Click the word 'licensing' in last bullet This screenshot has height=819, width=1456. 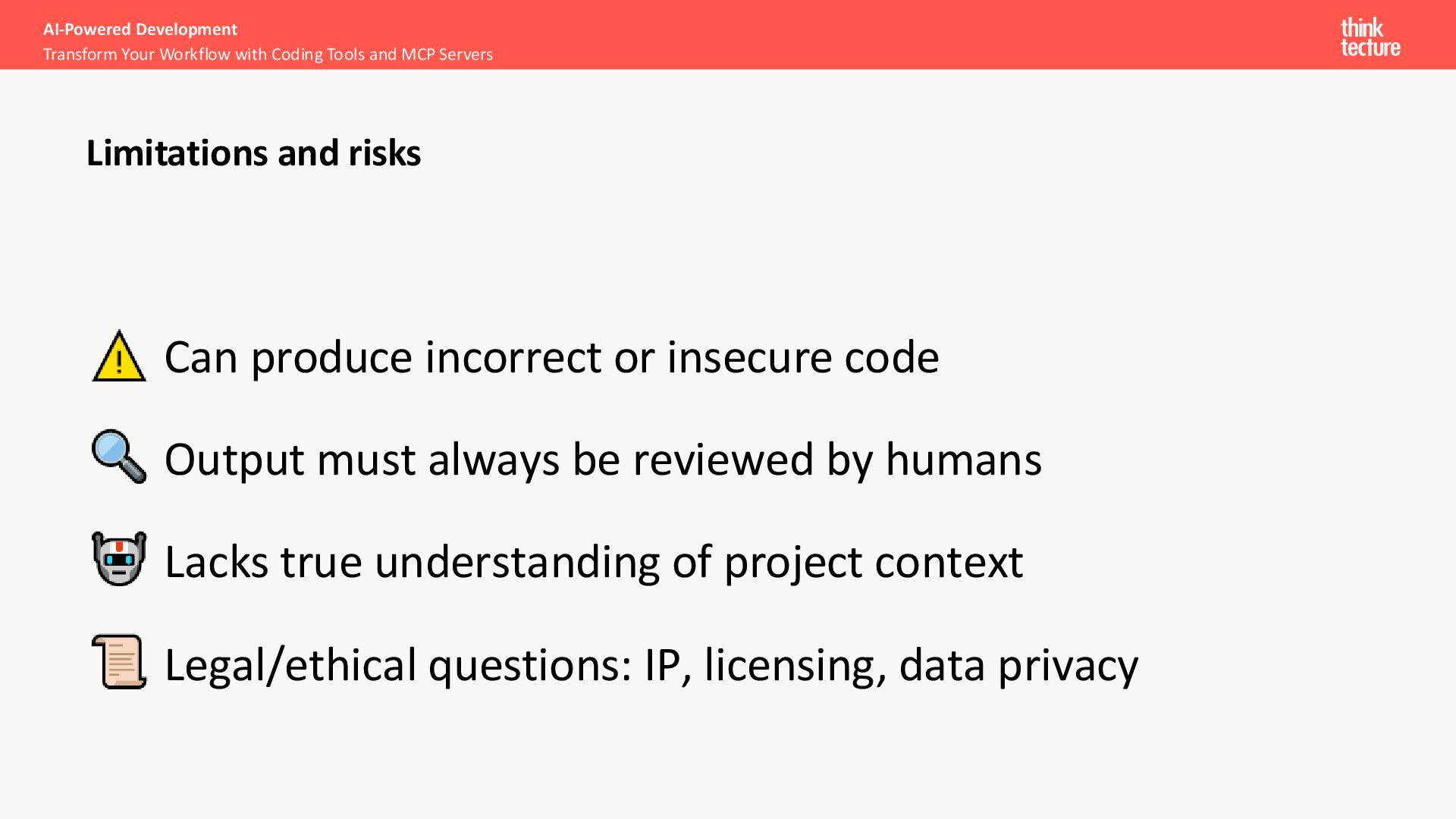click(x=795, y=664)
